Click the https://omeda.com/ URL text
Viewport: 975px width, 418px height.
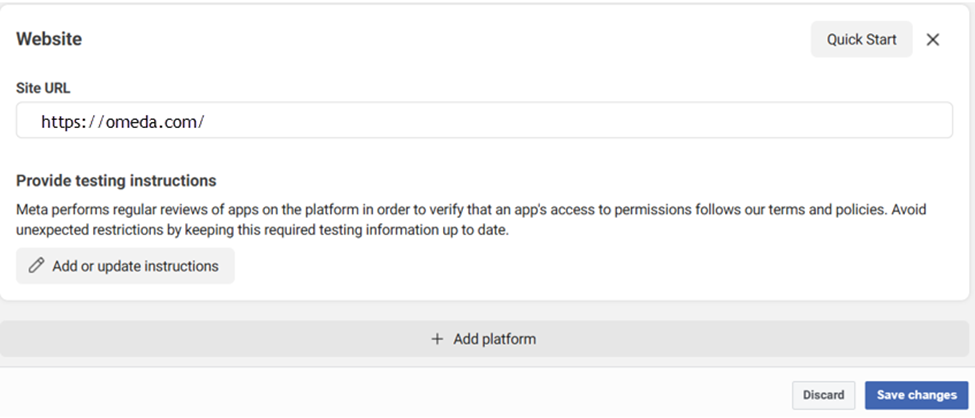(x=122, y=121)
